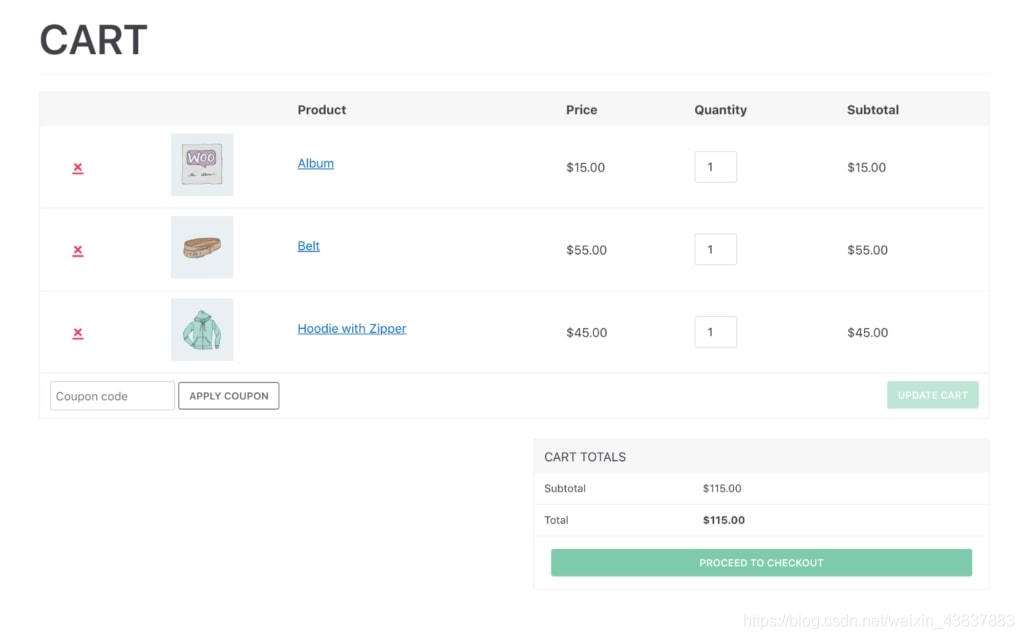Click the Cart page title

tap(93, 40)
